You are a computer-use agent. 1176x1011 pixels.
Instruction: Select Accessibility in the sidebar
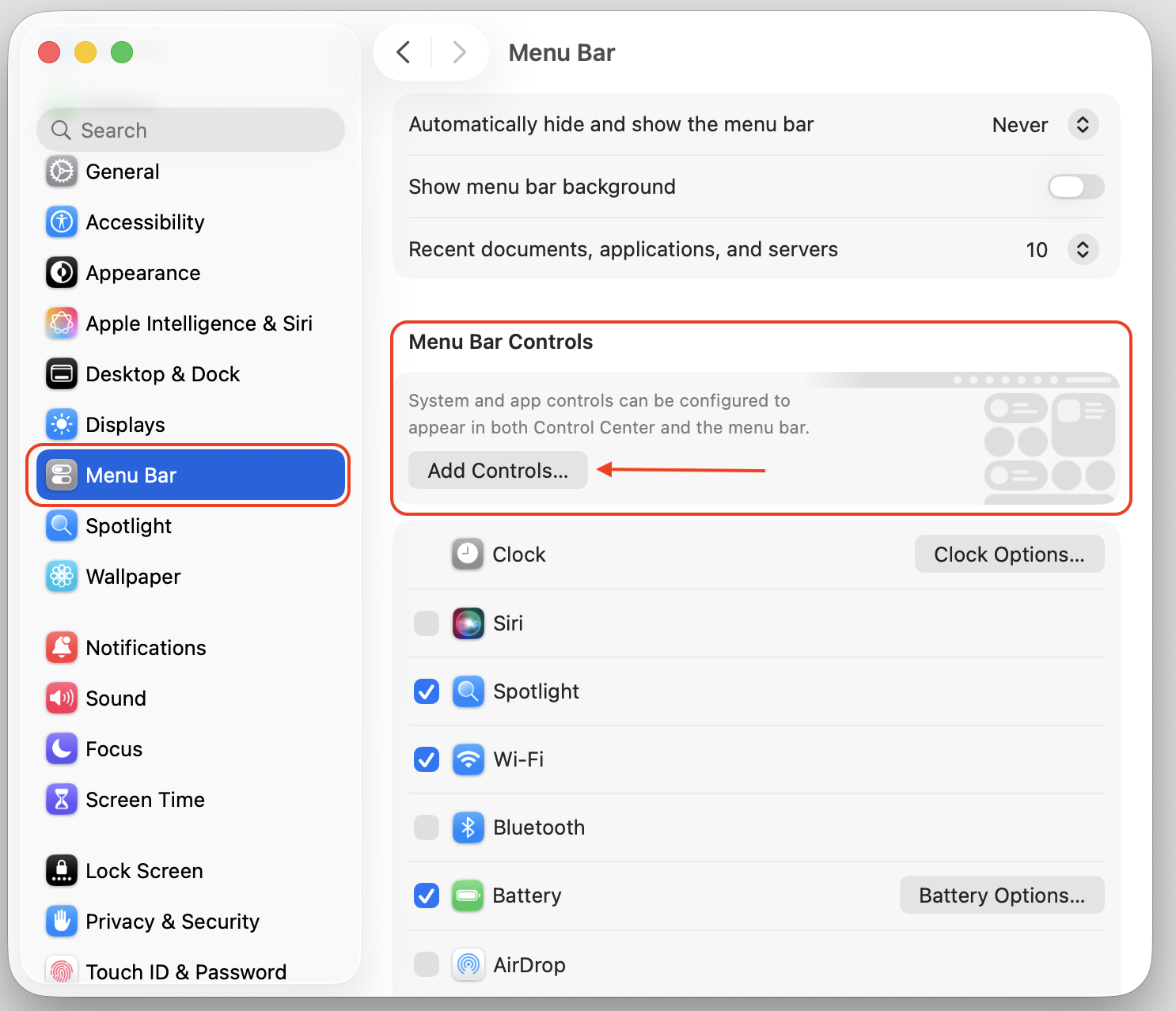point(191,222)
